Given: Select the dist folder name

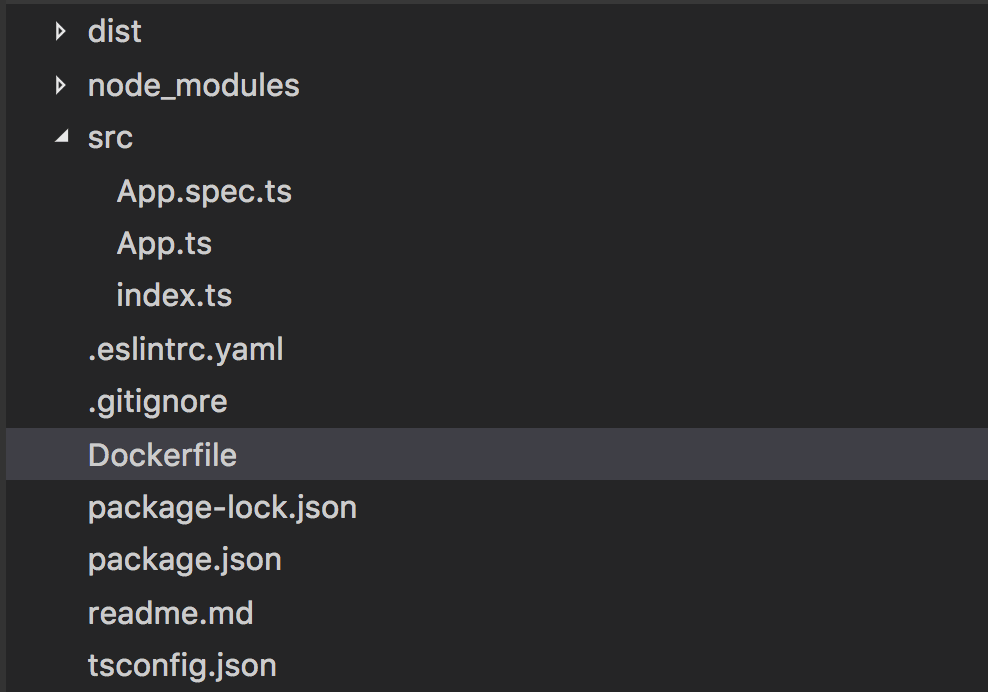Looking at the screenshot, I should click(114, 32).
